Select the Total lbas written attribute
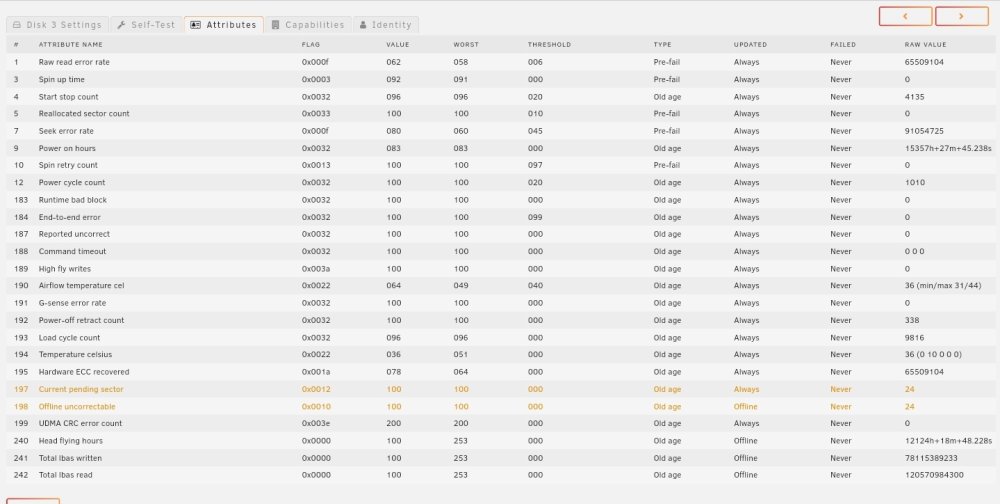Screen dimensions: 1000x504 point(70,458)
